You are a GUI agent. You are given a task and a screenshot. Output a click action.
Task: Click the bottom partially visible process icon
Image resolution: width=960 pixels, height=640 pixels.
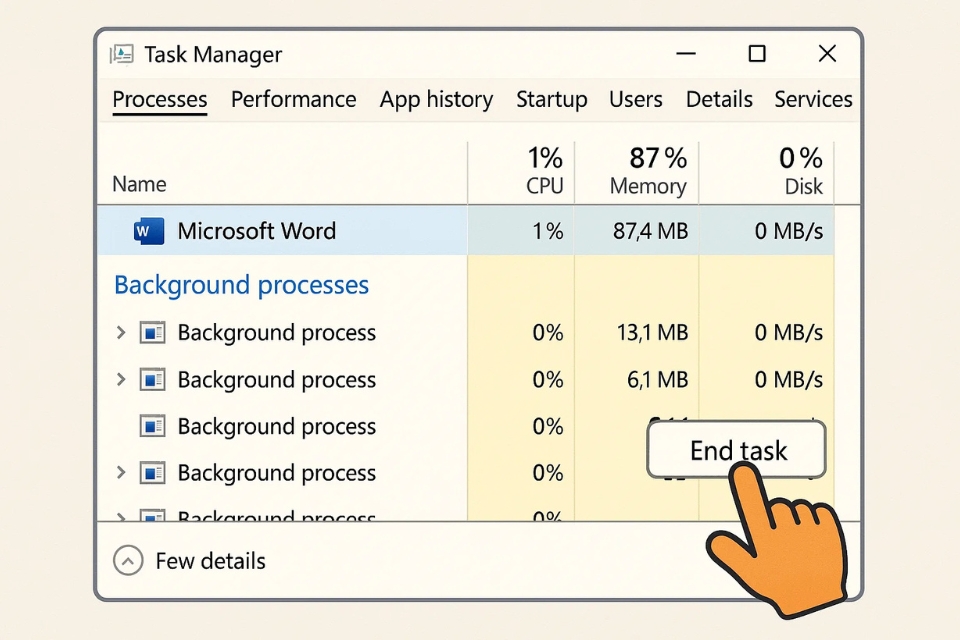153,516
